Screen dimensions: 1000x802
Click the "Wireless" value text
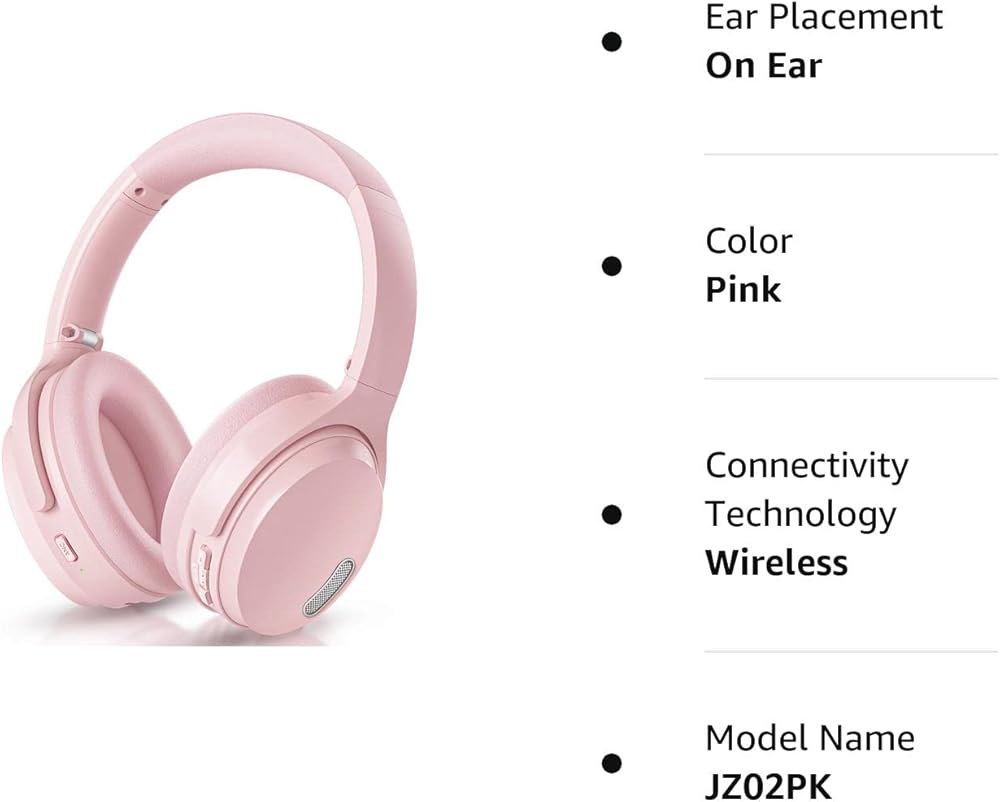(x=777, y=563)
